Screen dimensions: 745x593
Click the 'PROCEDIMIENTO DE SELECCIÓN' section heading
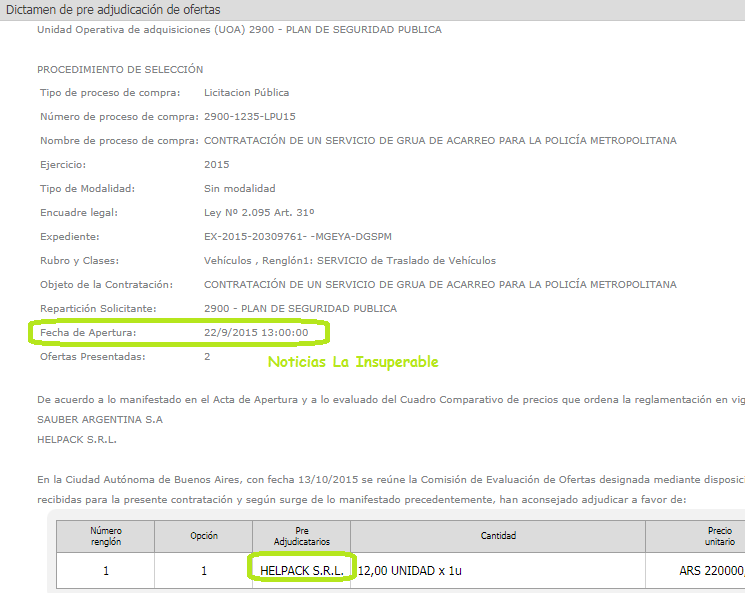[120, 69]
